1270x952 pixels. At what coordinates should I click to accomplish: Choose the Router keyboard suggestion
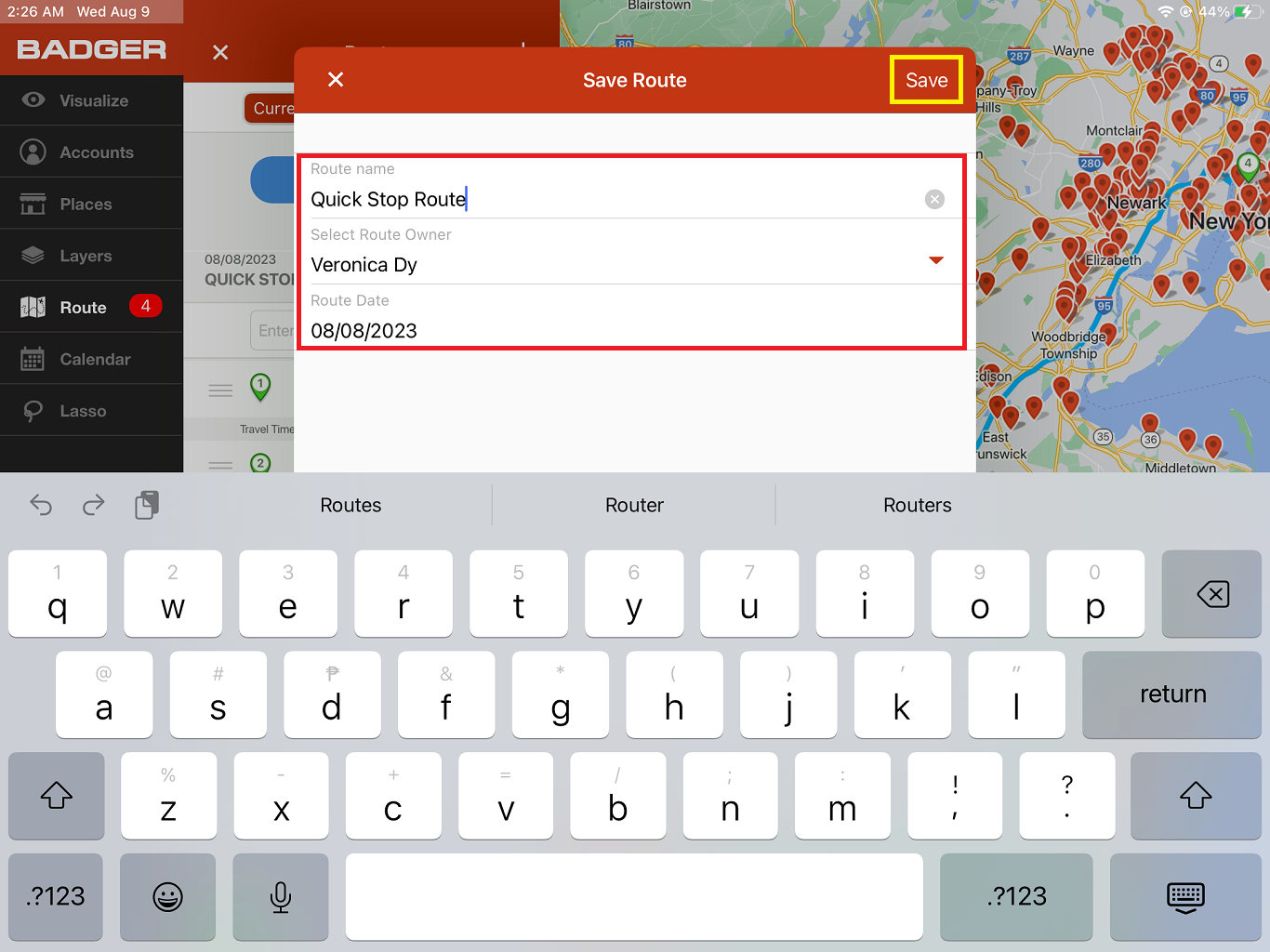click(x=634, y=505)
